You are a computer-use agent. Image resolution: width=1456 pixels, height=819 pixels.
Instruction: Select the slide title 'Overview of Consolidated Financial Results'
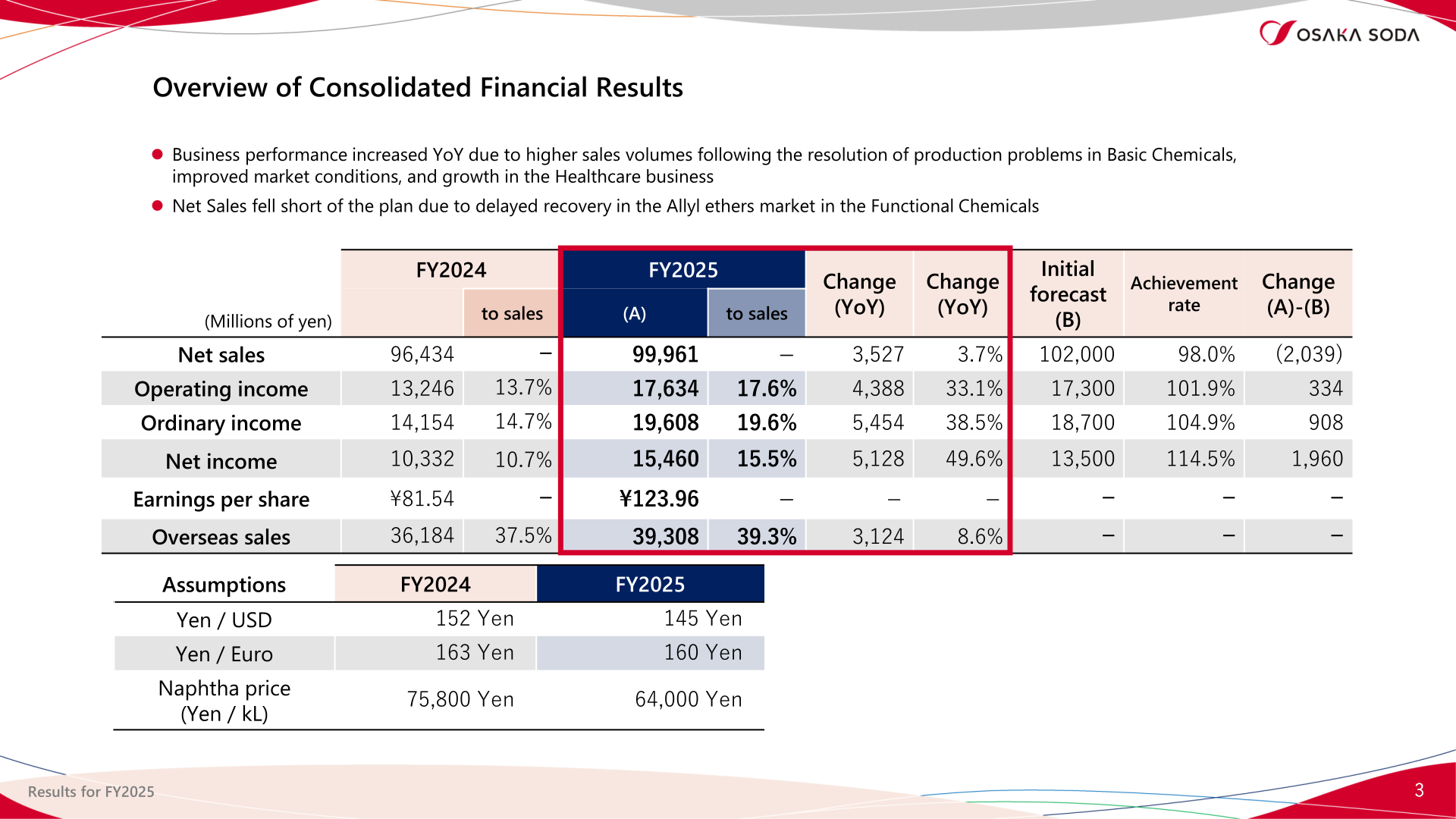[418, 87]
